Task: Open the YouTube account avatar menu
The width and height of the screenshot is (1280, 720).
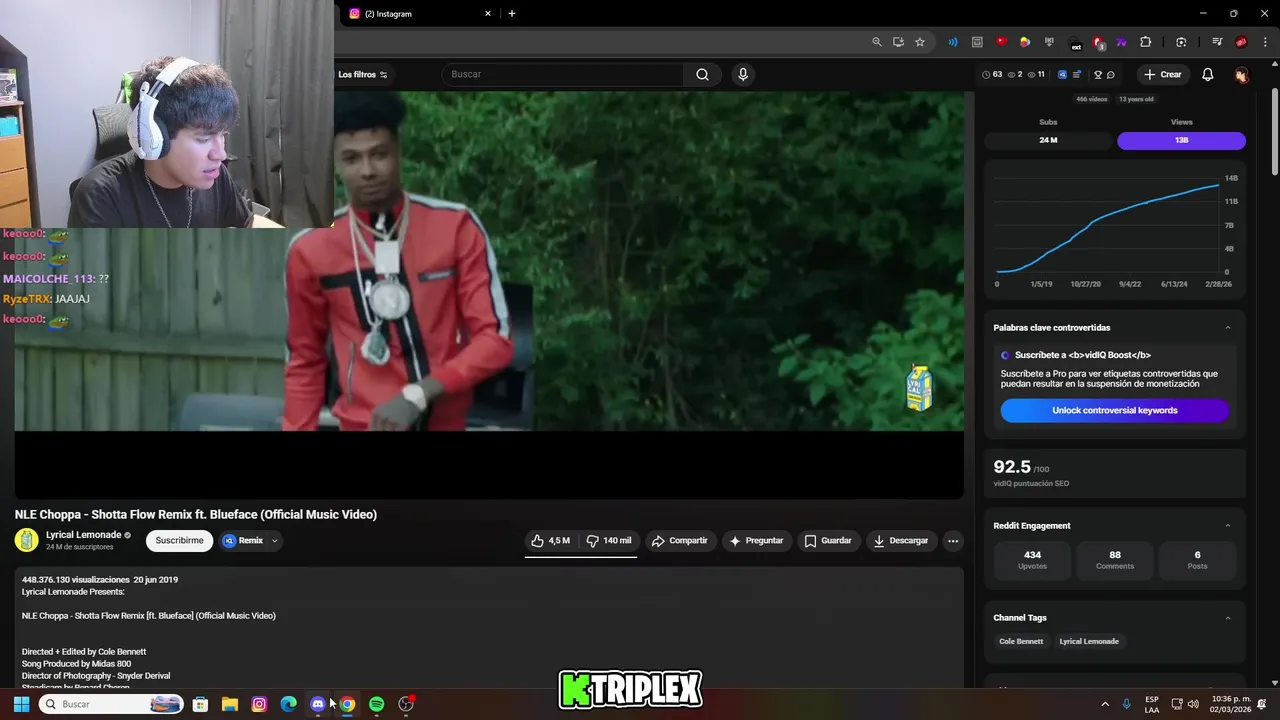Action: (1241, 75)
